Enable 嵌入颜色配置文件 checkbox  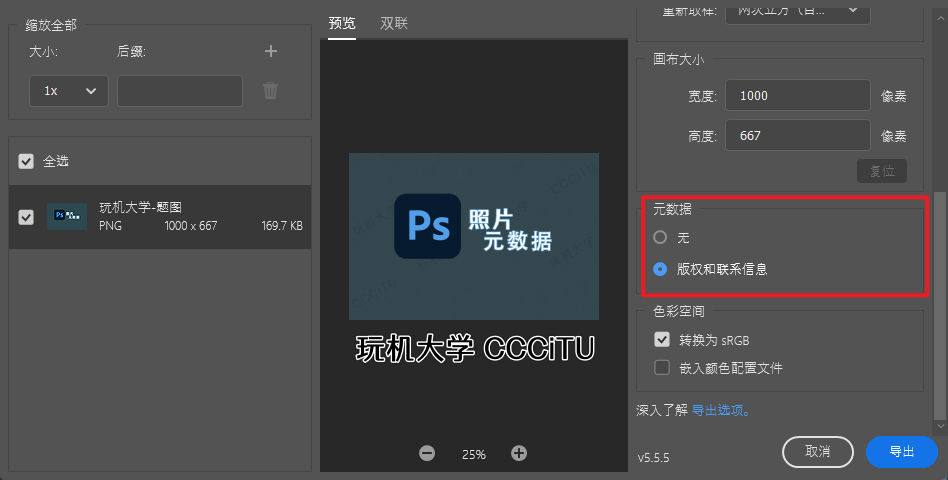coord(661,367)
